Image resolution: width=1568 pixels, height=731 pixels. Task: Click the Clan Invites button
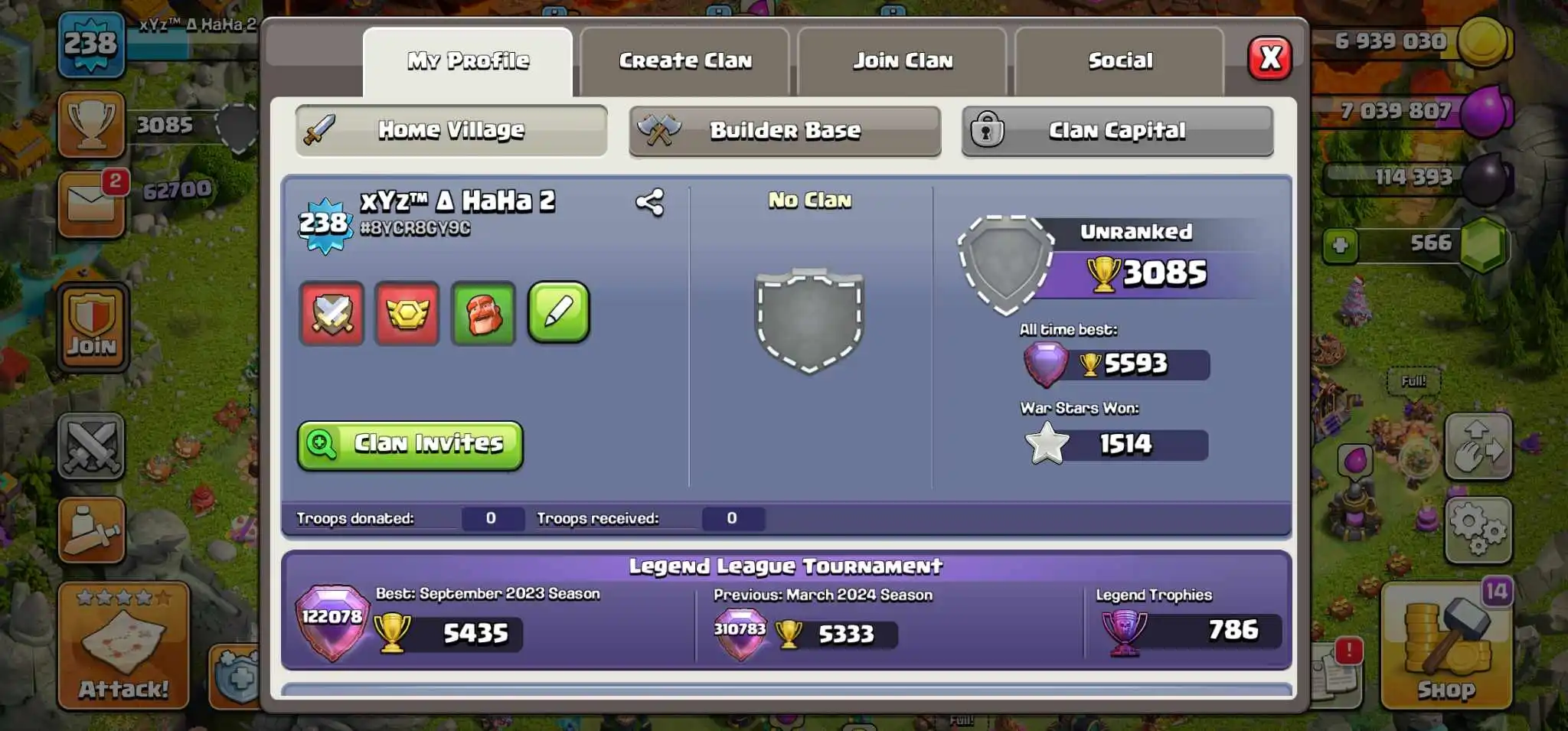410,445
